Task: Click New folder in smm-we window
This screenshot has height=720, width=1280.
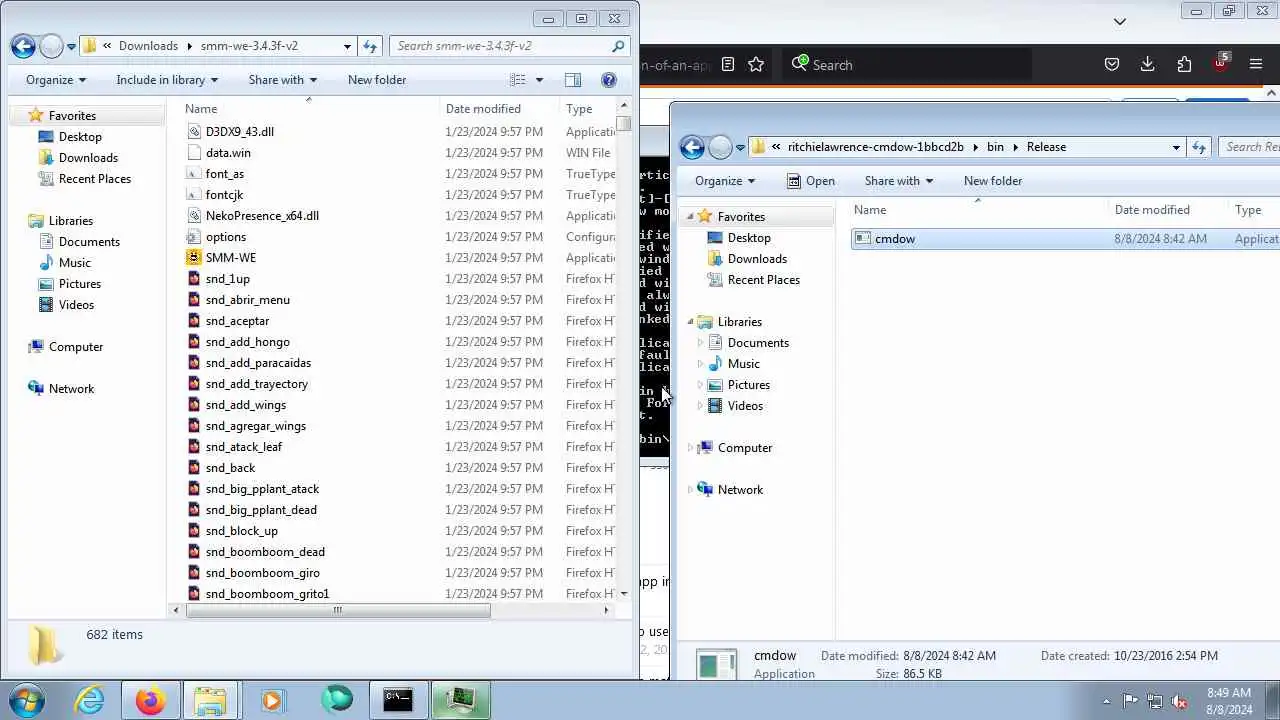Action: coord(377,80)
